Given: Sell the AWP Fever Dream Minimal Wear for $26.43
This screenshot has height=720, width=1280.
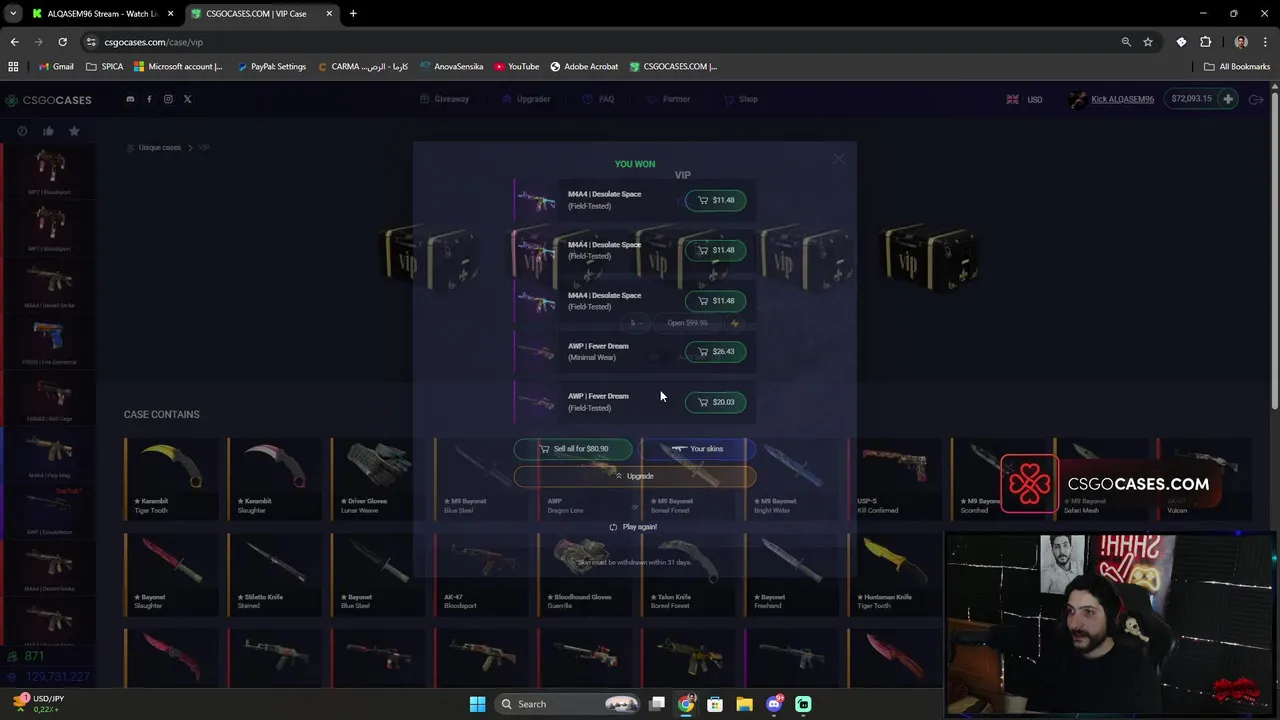Looking at the screenshot, I should (x=715, y=351).
